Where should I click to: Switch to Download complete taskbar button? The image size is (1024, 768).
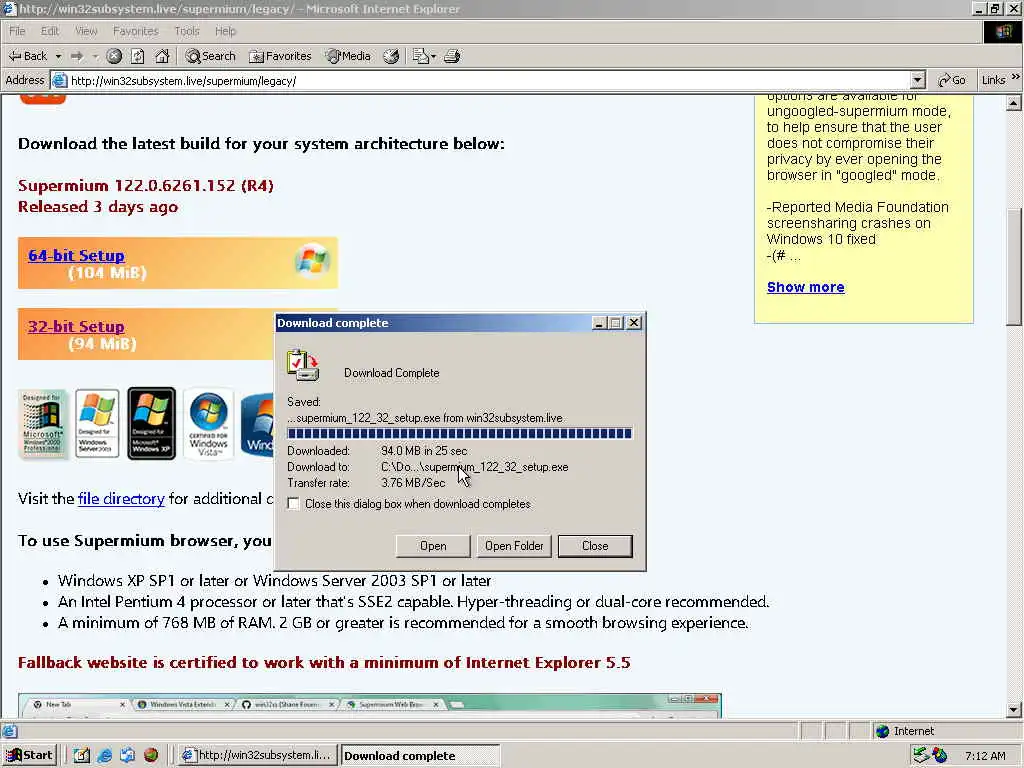point(421,756)
